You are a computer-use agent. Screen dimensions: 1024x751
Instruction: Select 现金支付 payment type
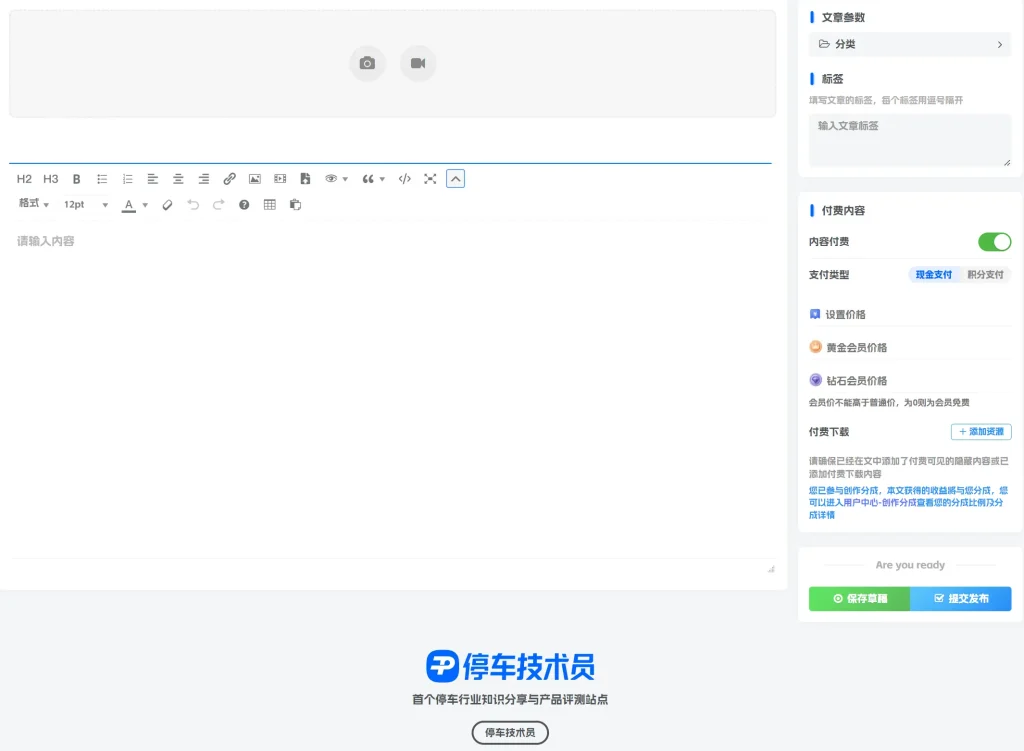pyautogui.click(x=934, y=274)
